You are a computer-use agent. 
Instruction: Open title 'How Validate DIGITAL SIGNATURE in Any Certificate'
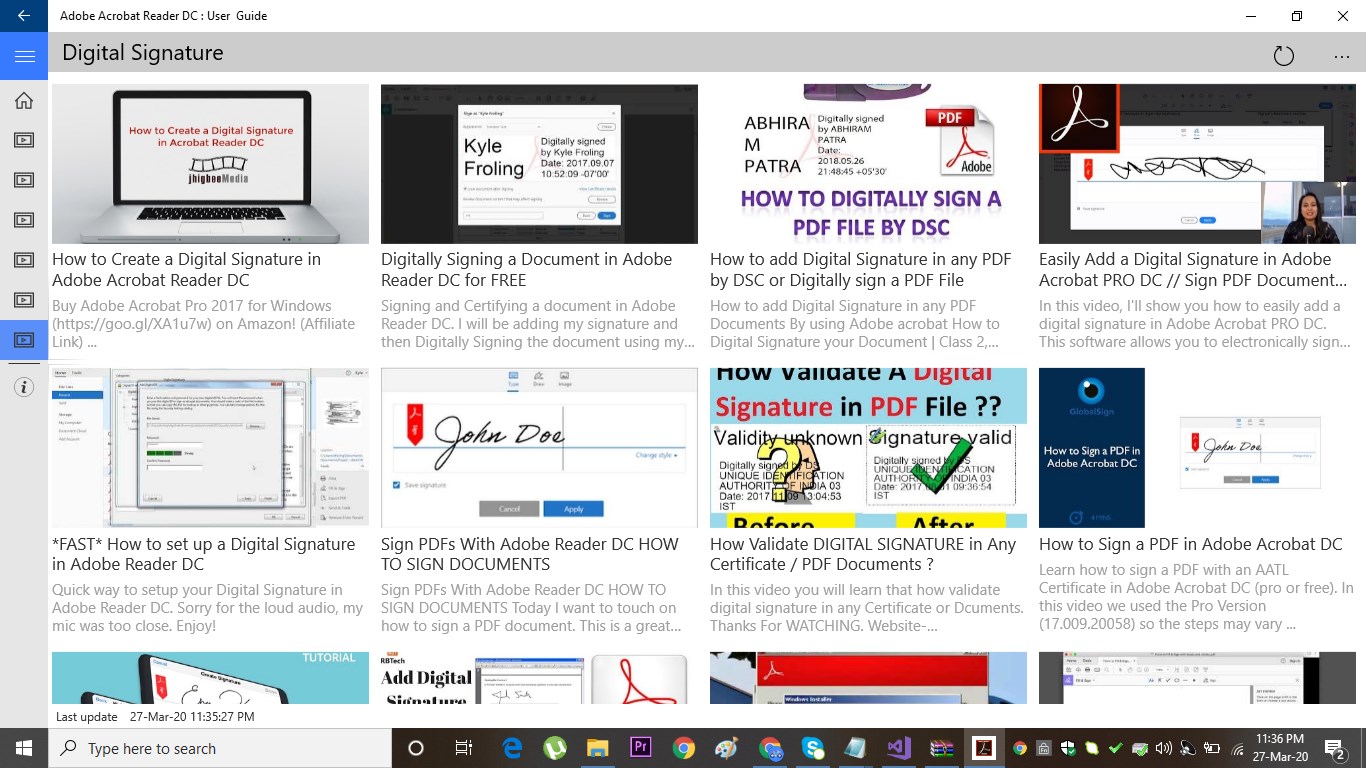[863, 554]
